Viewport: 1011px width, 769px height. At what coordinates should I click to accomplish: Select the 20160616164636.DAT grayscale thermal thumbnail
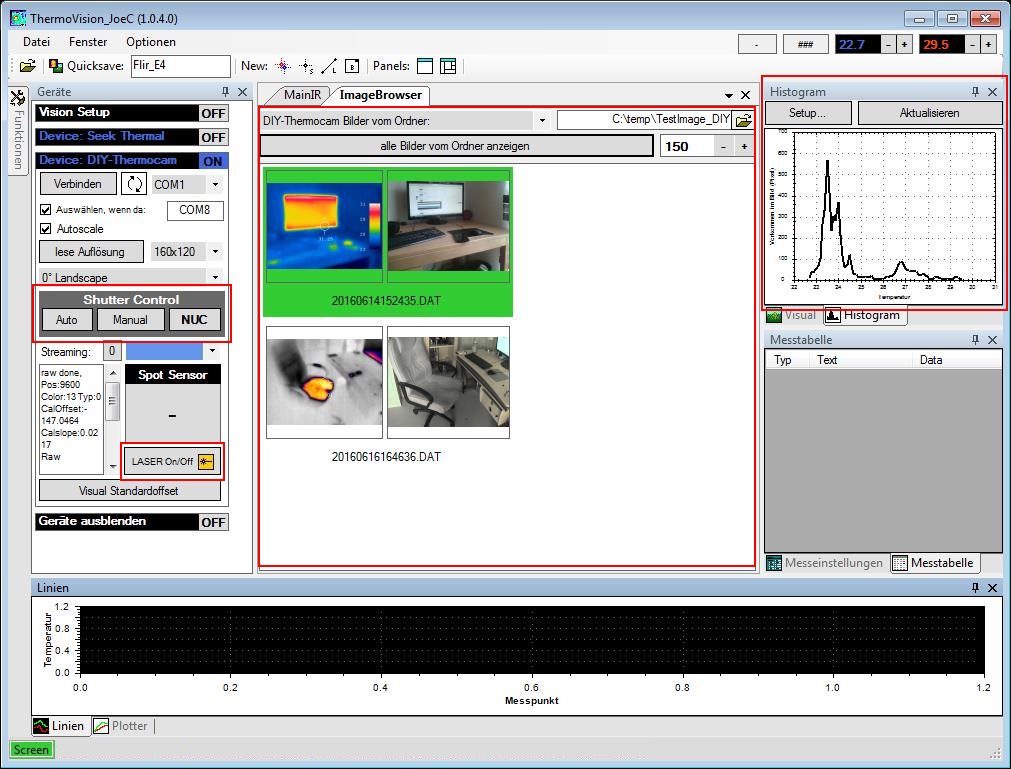(x=324, y=382)
